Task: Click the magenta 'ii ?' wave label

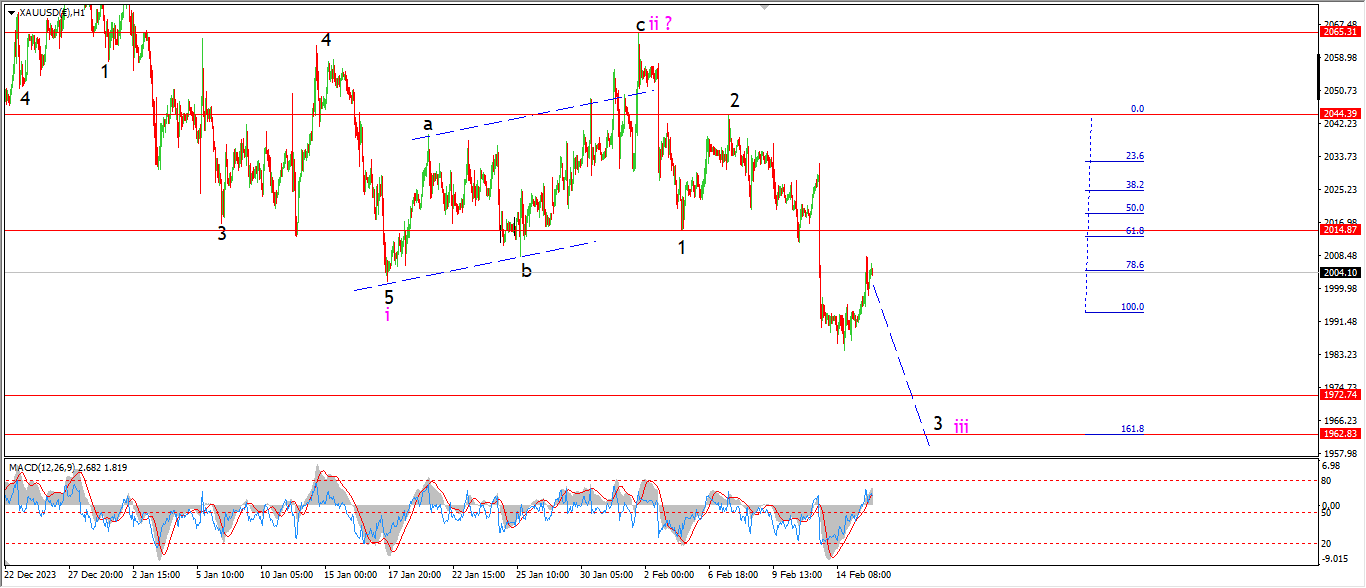Action: coord(660,24)
